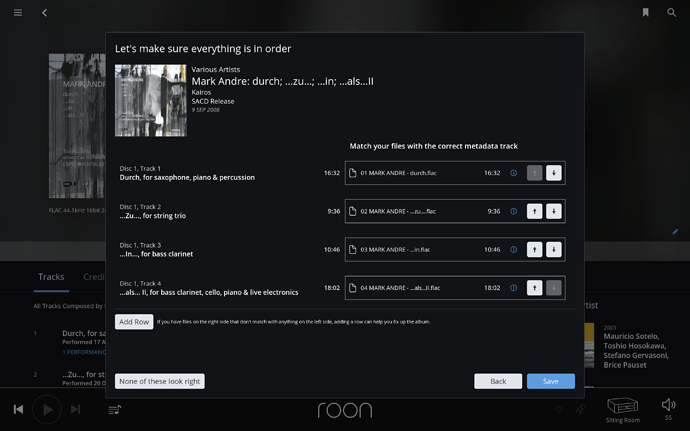Skip to previous track
The width and height of the screenshot is (690, 431).
(18, 409)
